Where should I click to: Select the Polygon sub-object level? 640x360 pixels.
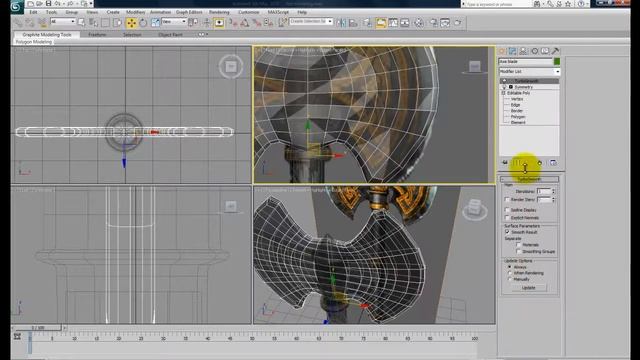[518, 117]
